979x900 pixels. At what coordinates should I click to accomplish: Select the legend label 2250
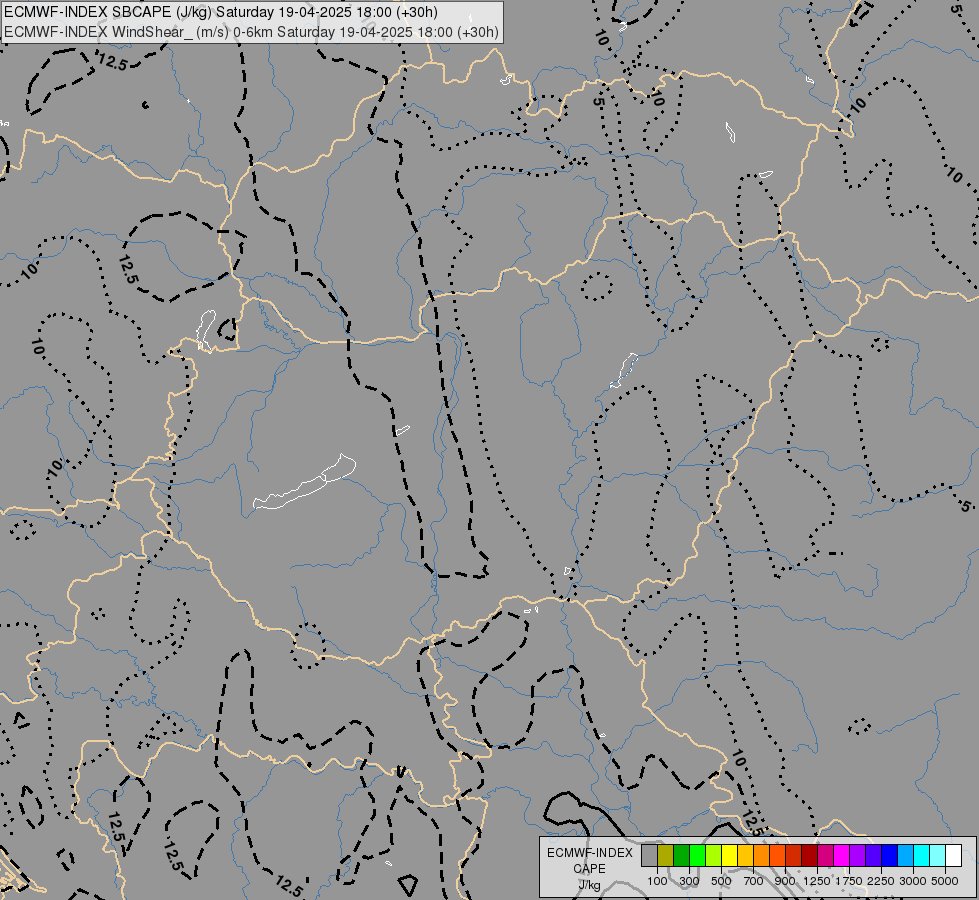[x=881, y=881]
